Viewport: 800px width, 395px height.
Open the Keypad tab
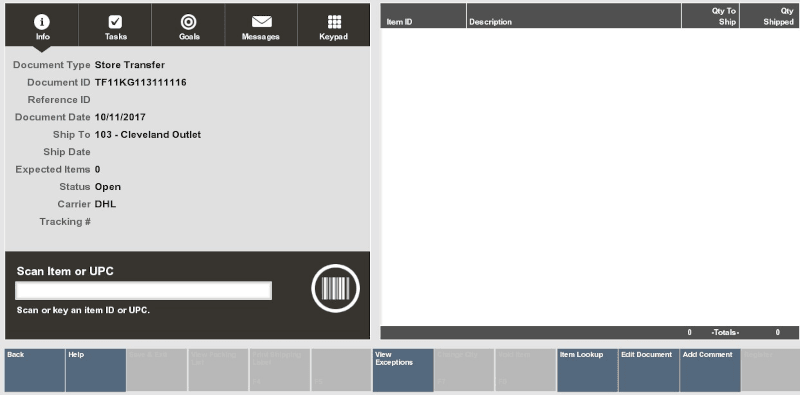click(x=334, y=25)
